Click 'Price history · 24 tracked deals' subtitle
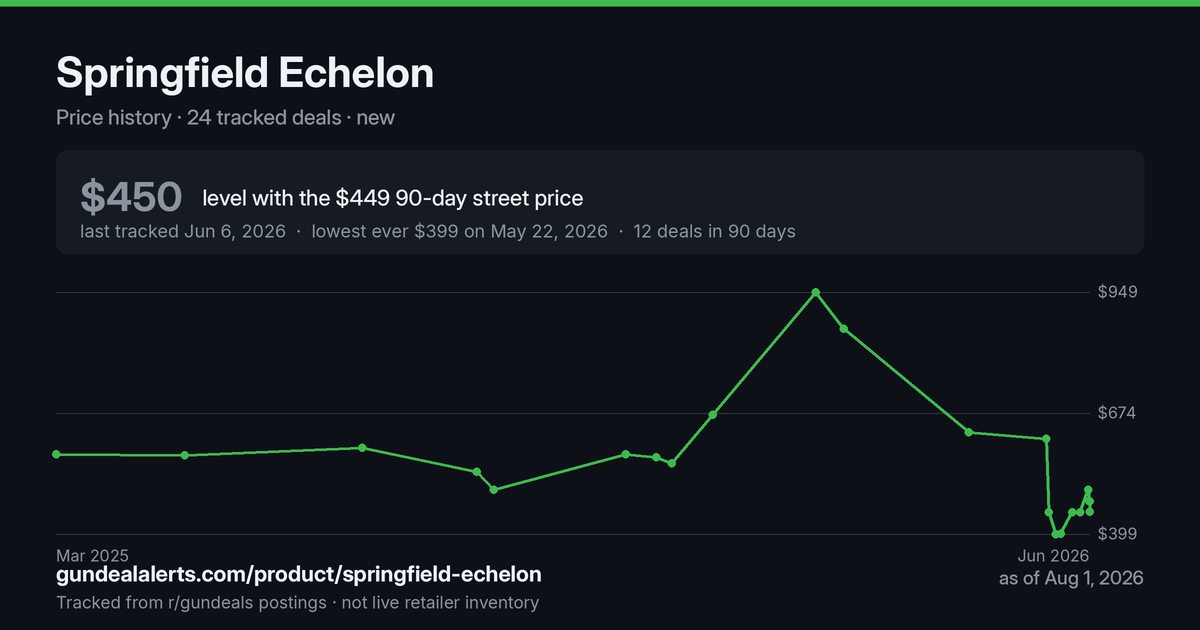1200x630 pixels. coord(199,118)
